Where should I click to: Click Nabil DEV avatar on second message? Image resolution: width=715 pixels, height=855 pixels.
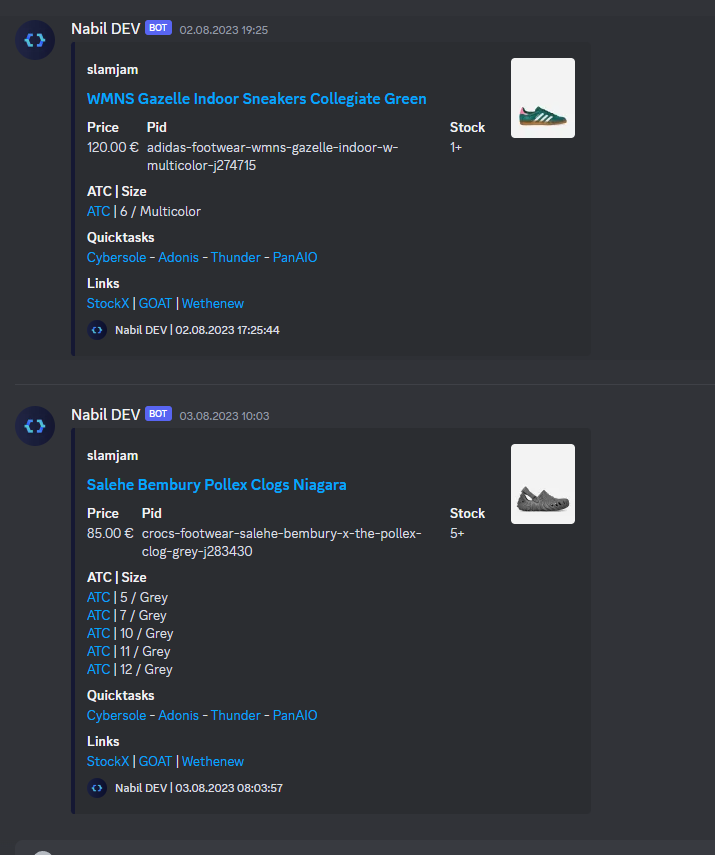(35, 426)
